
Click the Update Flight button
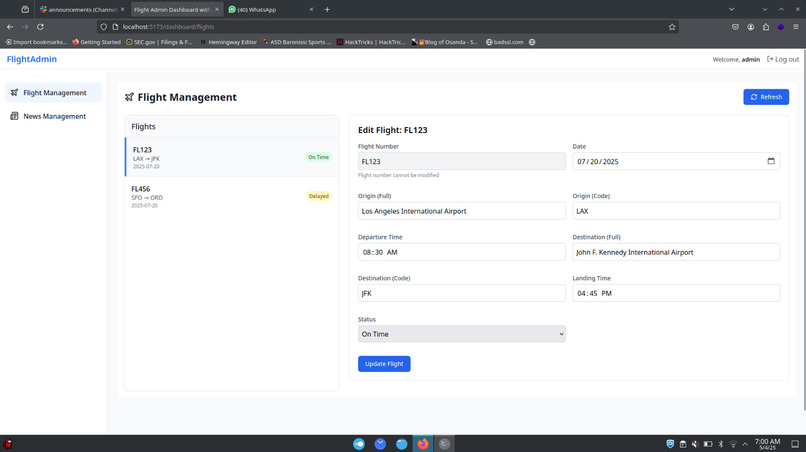[384, 364]
